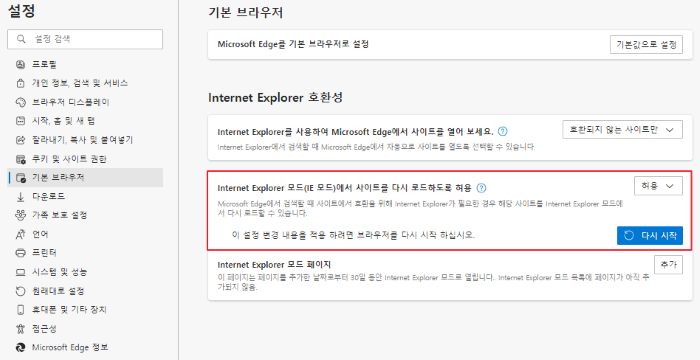700x360 pixels.
Task: Select 원래대로 설정 in the sidebar
Action: tap(85, 291)
